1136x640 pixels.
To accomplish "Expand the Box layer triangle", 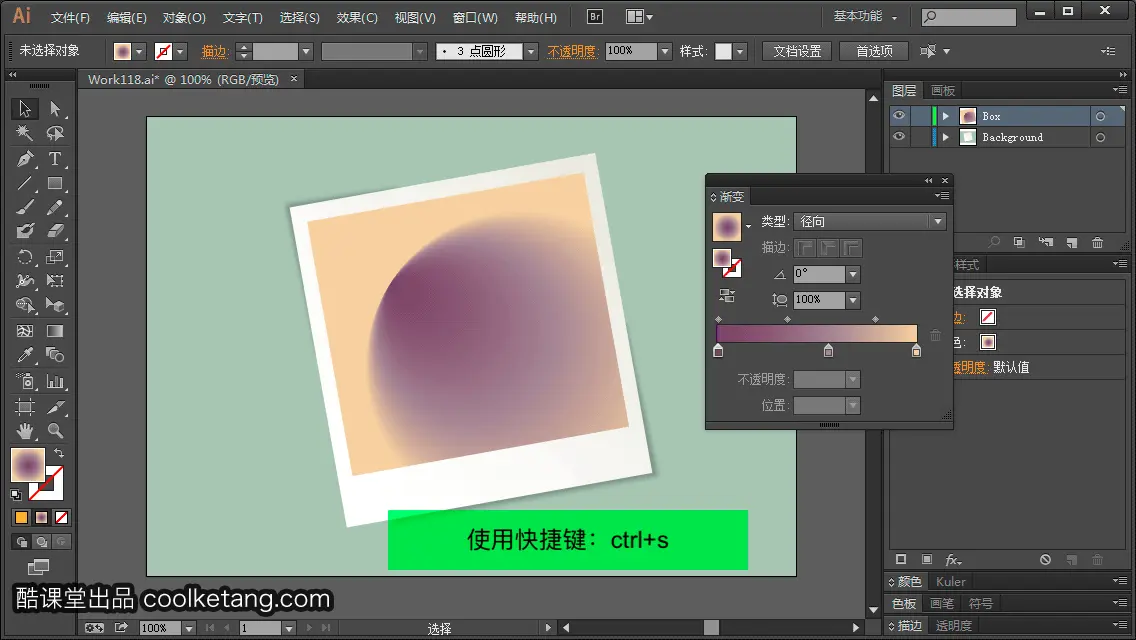I will click(x=945, y=116).
